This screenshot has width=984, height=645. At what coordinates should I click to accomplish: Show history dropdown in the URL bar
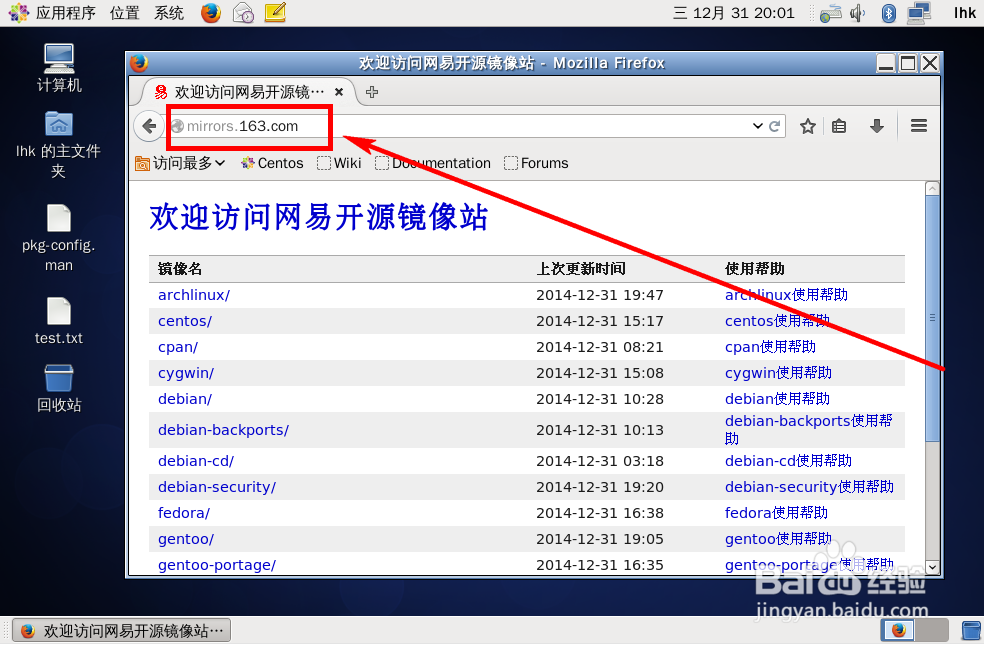(757, 126)
